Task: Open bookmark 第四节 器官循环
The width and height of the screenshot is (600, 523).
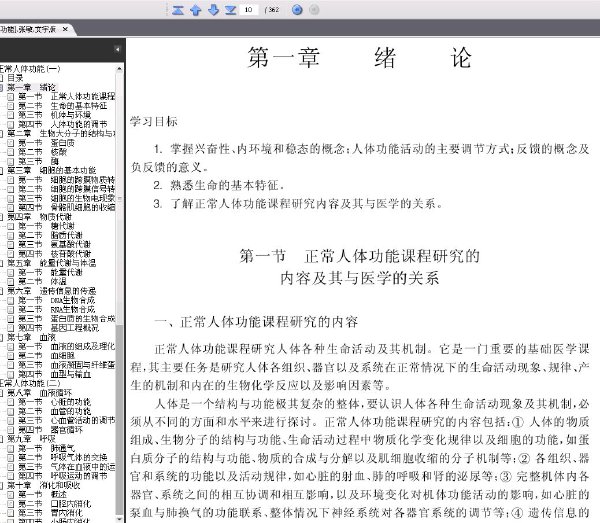Action: click(50, 430)
